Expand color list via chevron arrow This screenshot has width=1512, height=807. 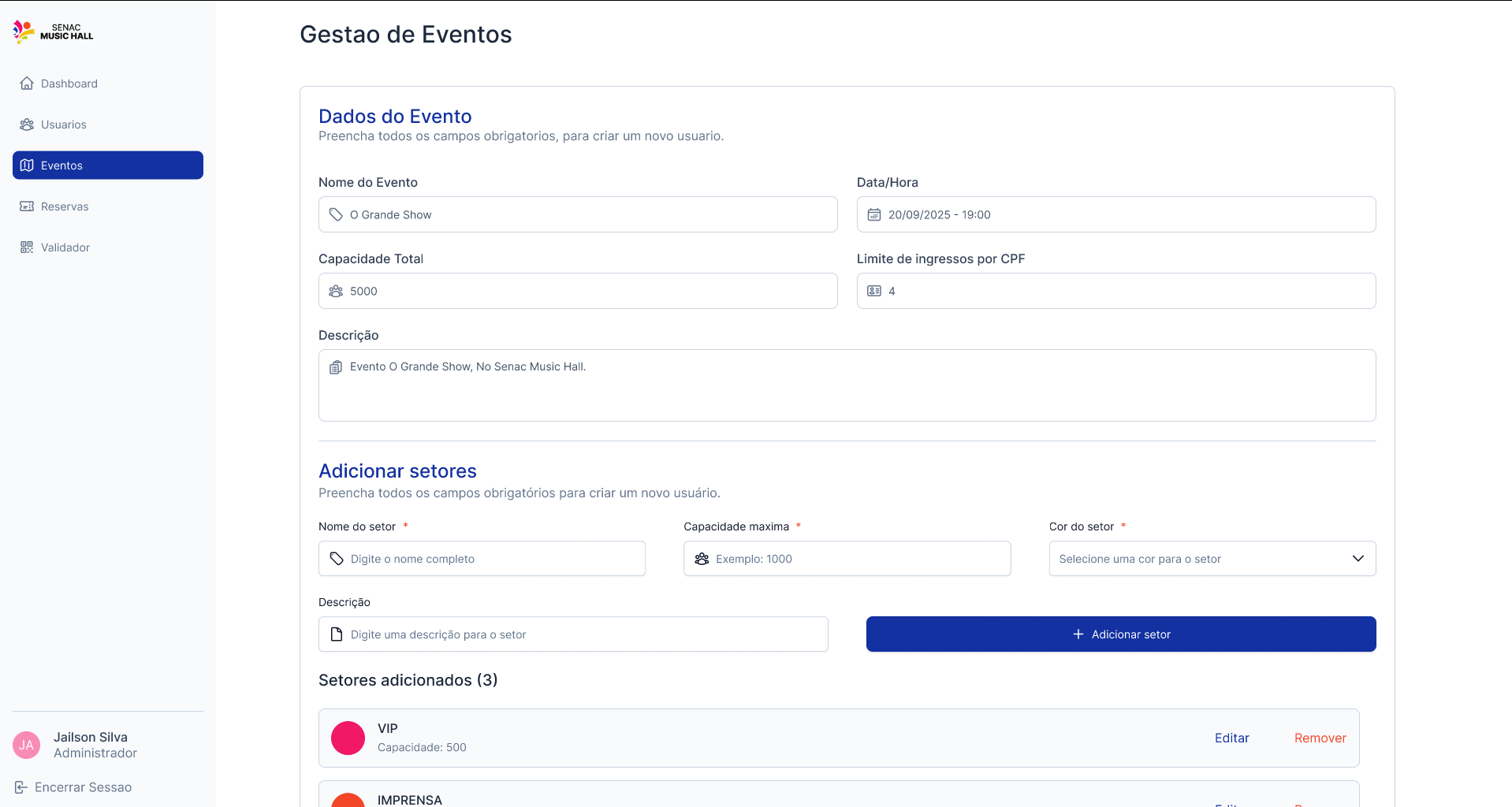point(1357,559)
